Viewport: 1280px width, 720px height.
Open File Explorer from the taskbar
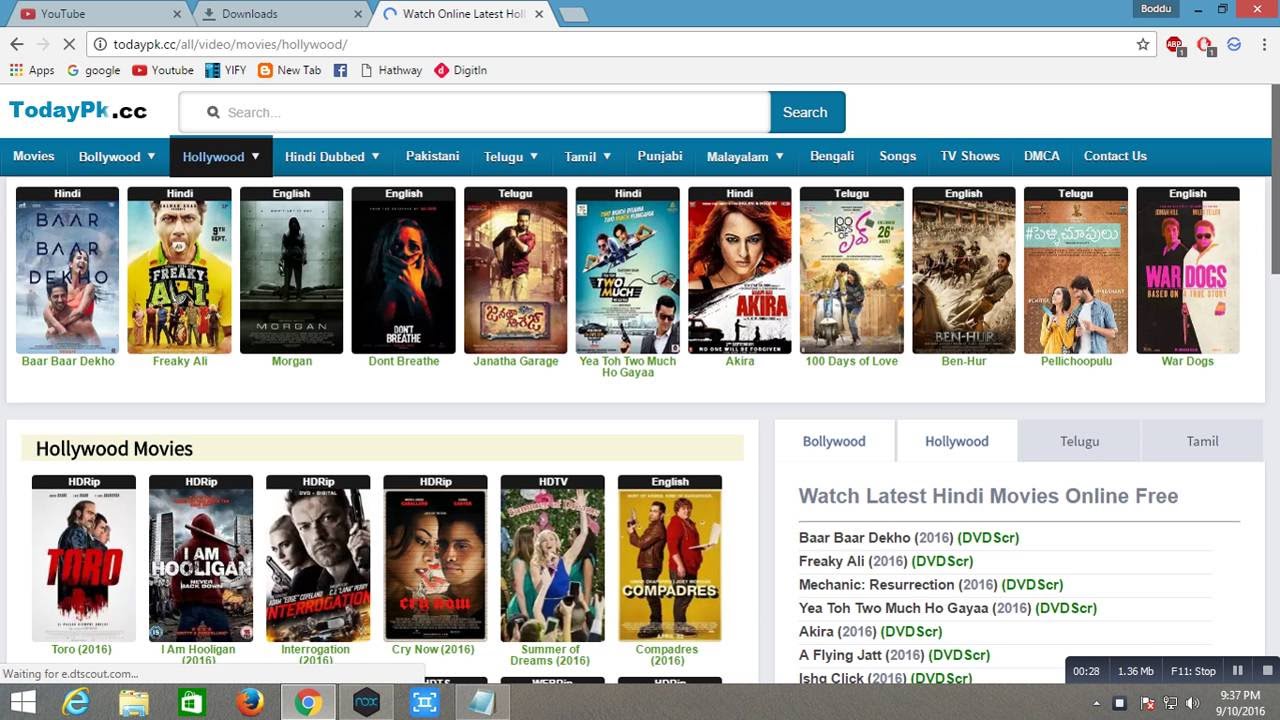tap(134, 702)
